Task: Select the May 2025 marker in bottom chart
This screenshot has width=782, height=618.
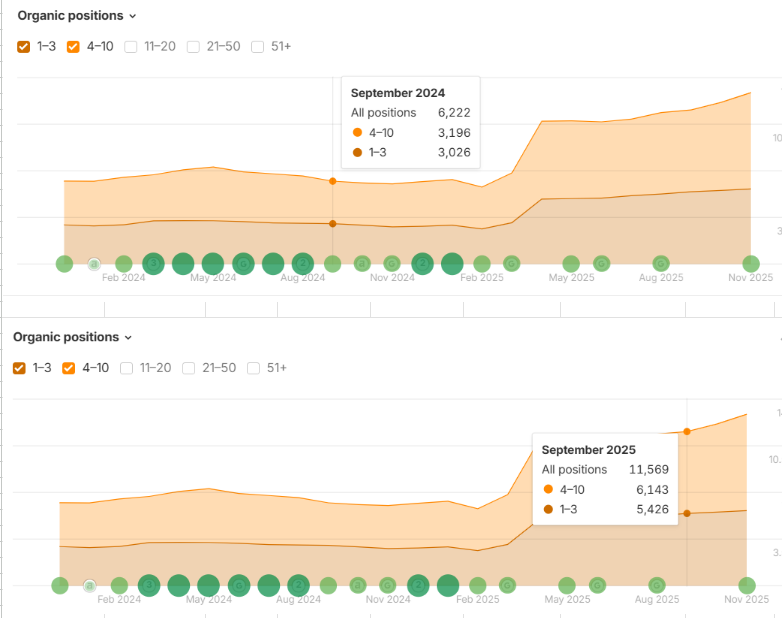Action: point(567,585)
